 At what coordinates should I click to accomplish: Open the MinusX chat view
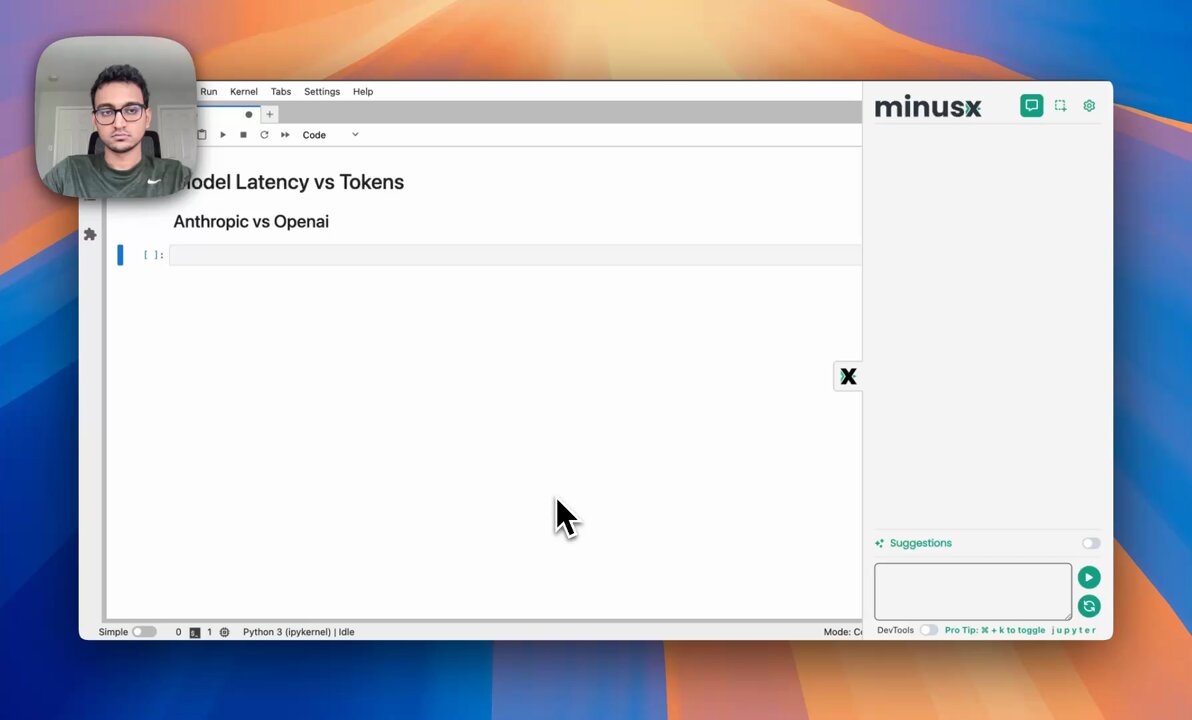[1032, 106]
